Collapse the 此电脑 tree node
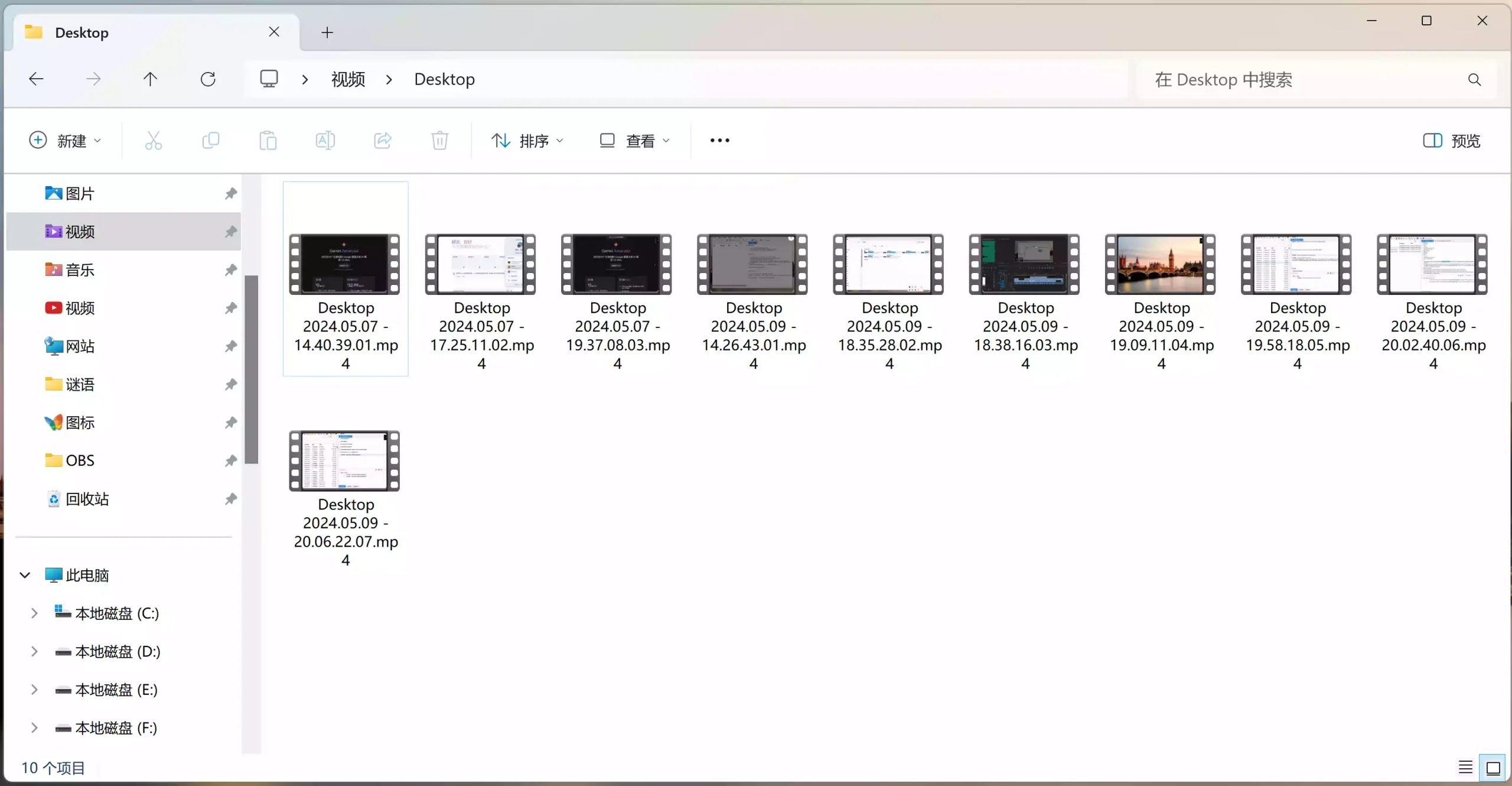This screenshot has height=786, width=1512. click(25, 575)
